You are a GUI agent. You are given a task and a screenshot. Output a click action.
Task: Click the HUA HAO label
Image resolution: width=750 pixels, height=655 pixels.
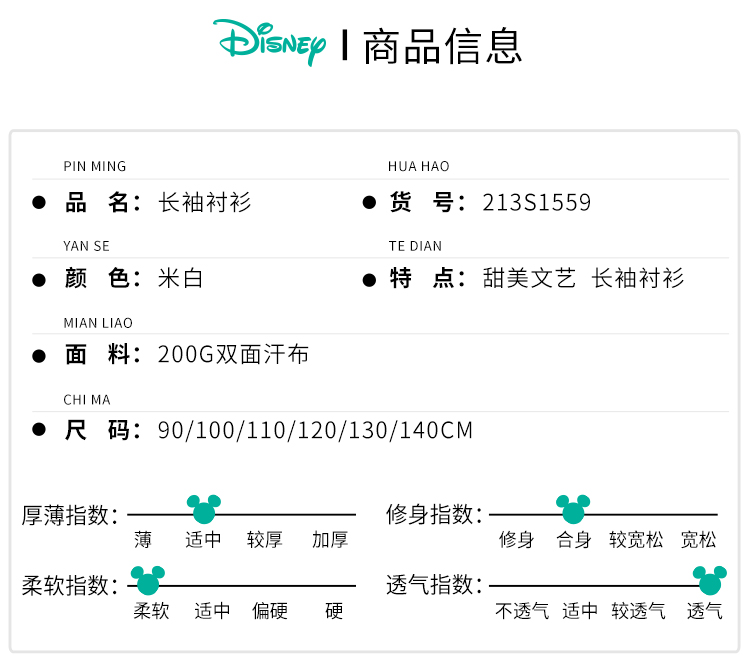tap(419, 167)
